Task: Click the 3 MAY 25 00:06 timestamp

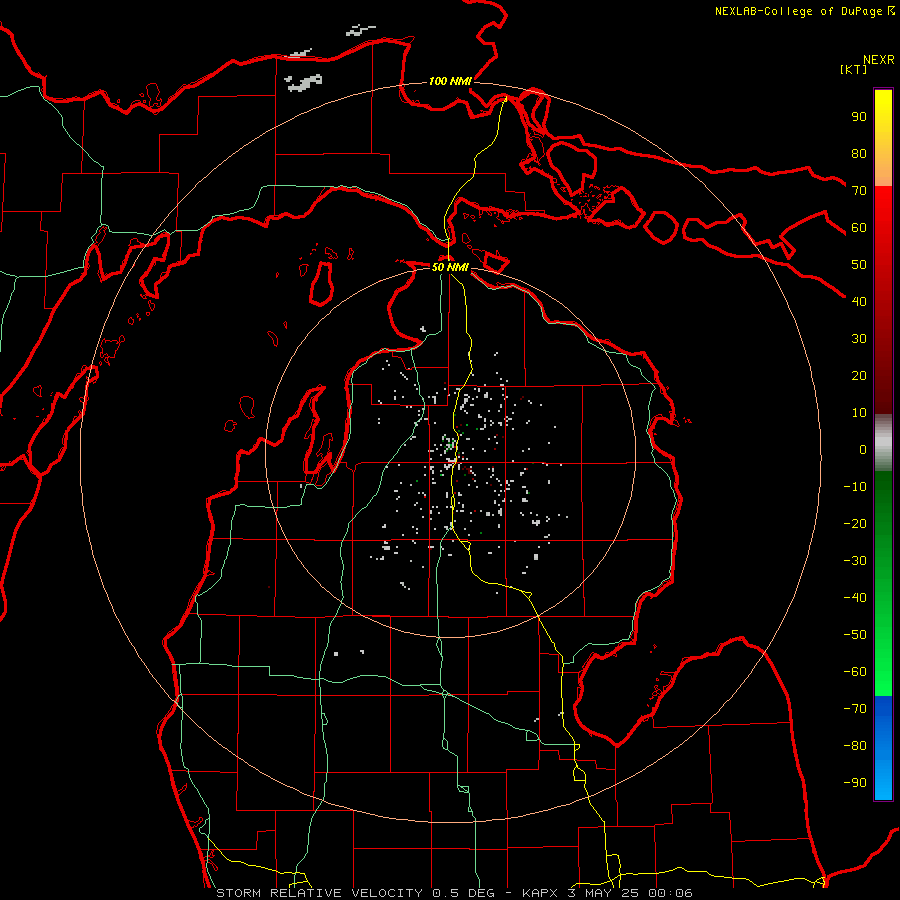Action: pyautogui.click(x=630, y=893)
